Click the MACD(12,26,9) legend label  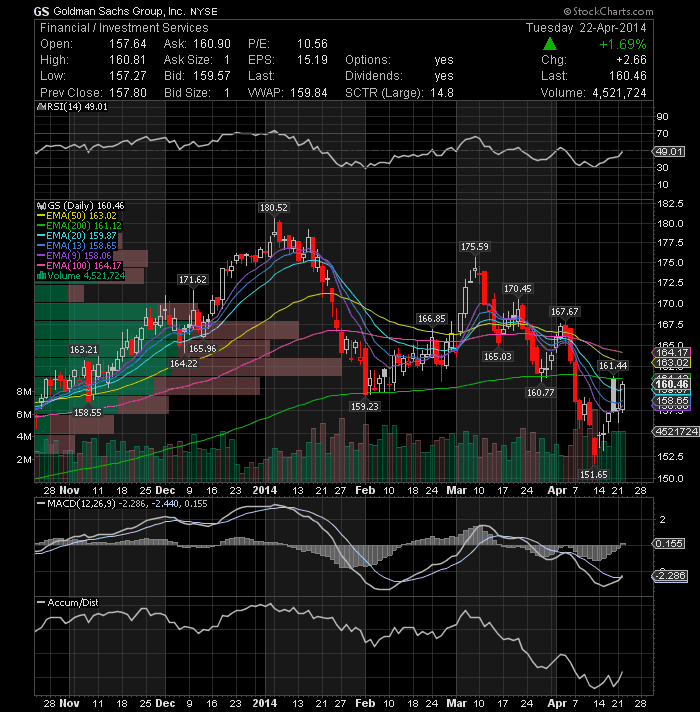pos(82,504)
